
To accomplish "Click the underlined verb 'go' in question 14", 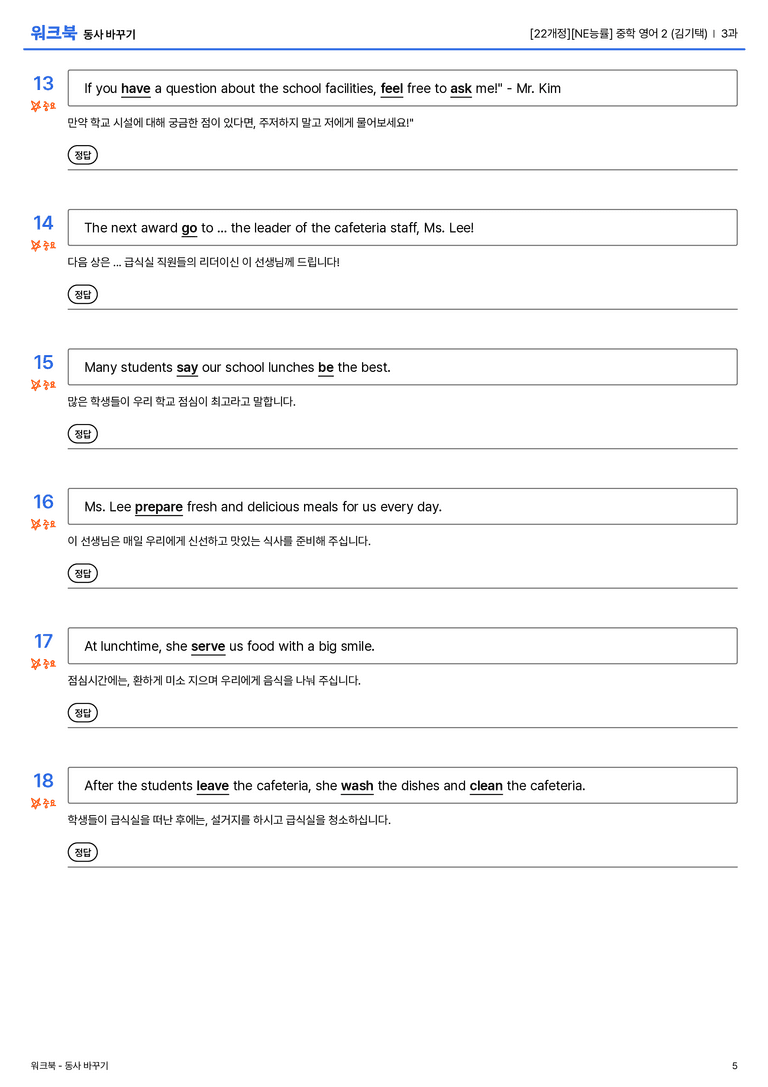I will (189, 229).
